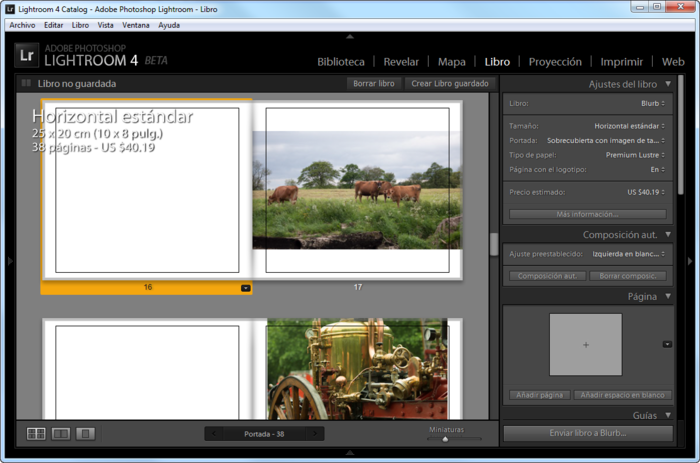Collapse Ajustes del libro panel

[668, 84]
